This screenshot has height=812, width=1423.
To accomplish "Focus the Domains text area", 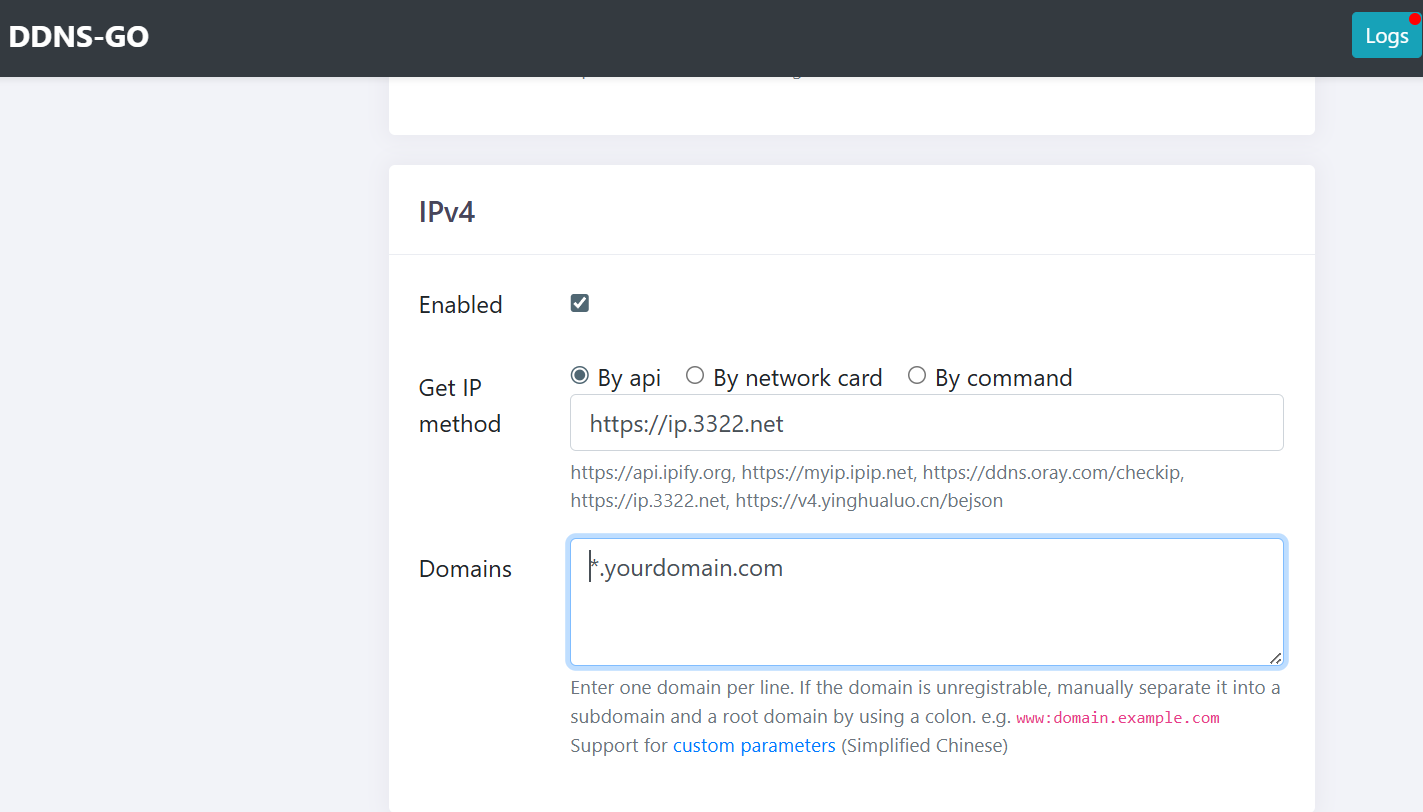I will pyautogui.click(x=926, y=602).
